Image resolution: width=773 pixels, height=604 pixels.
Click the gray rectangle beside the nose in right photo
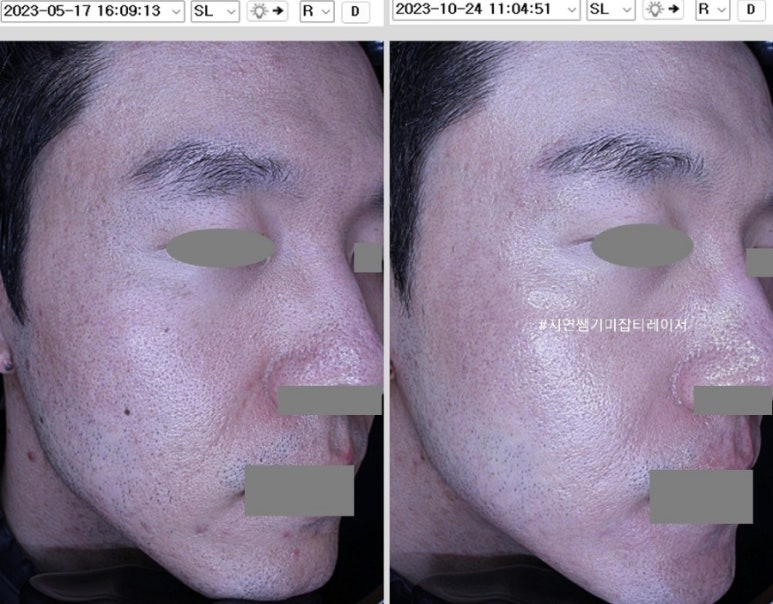(732, 400)
